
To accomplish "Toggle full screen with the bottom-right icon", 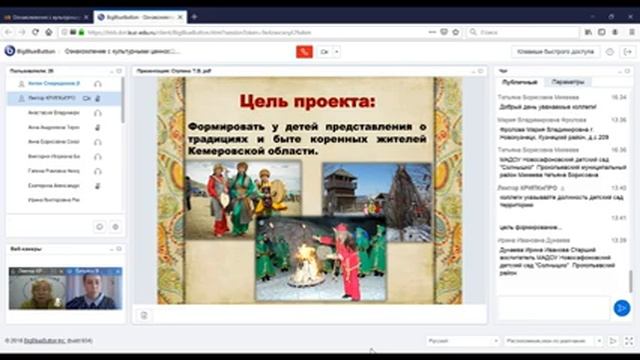I will point(629,340).
